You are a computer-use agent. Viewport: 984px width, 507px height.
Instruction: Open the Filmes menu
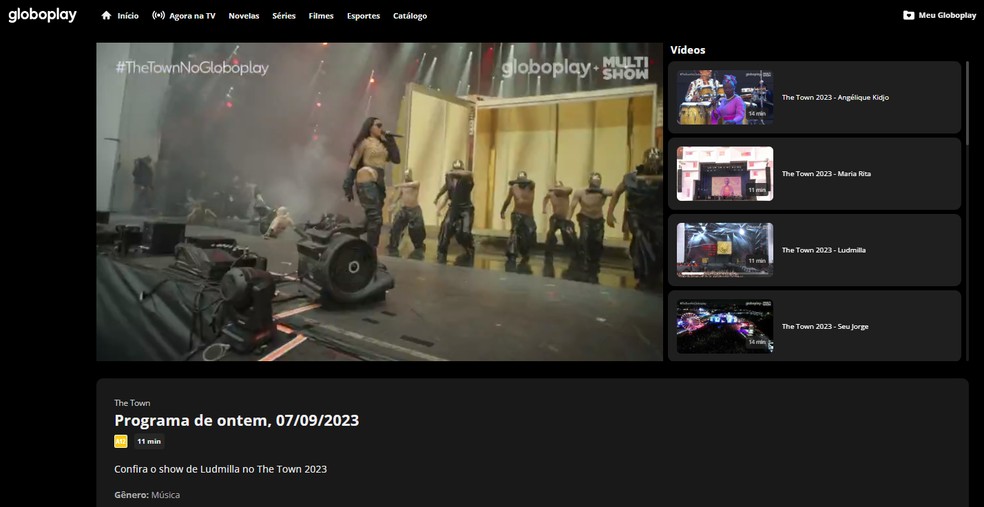click(x=321, y=16)
